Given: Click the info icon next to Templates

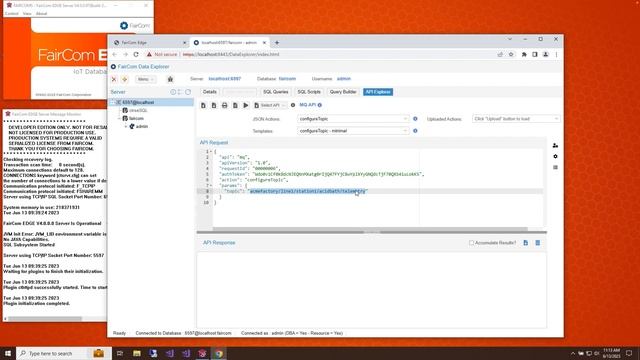Looking at the screenshot, I should click(415, 131).
